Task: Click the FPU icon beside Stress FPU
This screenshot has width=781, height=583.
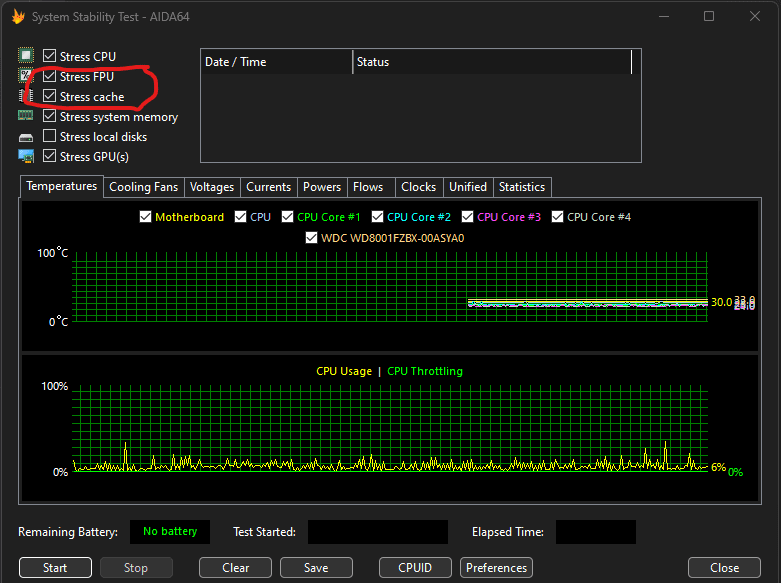Action: point(26,76)
